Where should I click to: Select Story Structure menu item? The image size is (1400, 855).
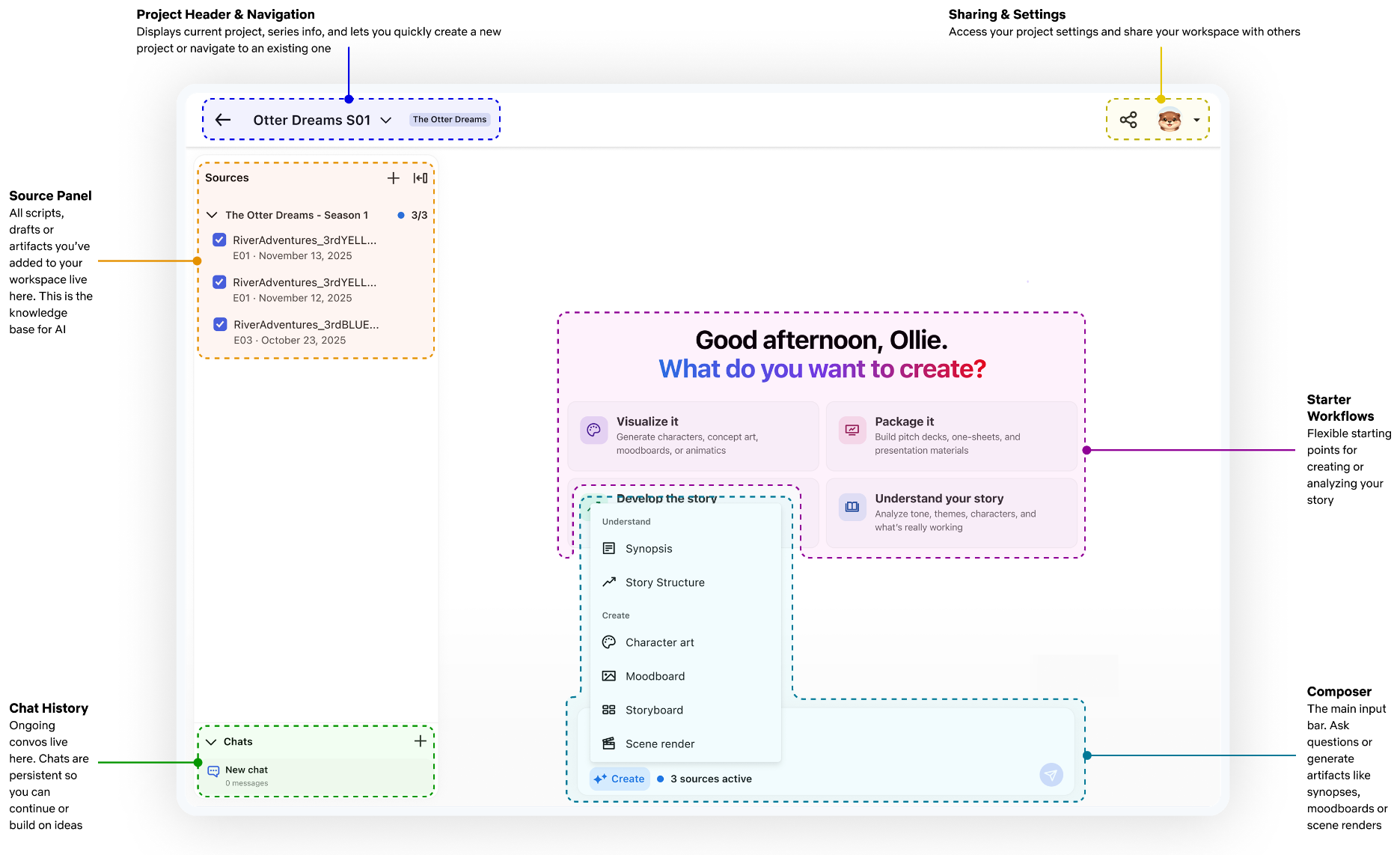point(686,582)
